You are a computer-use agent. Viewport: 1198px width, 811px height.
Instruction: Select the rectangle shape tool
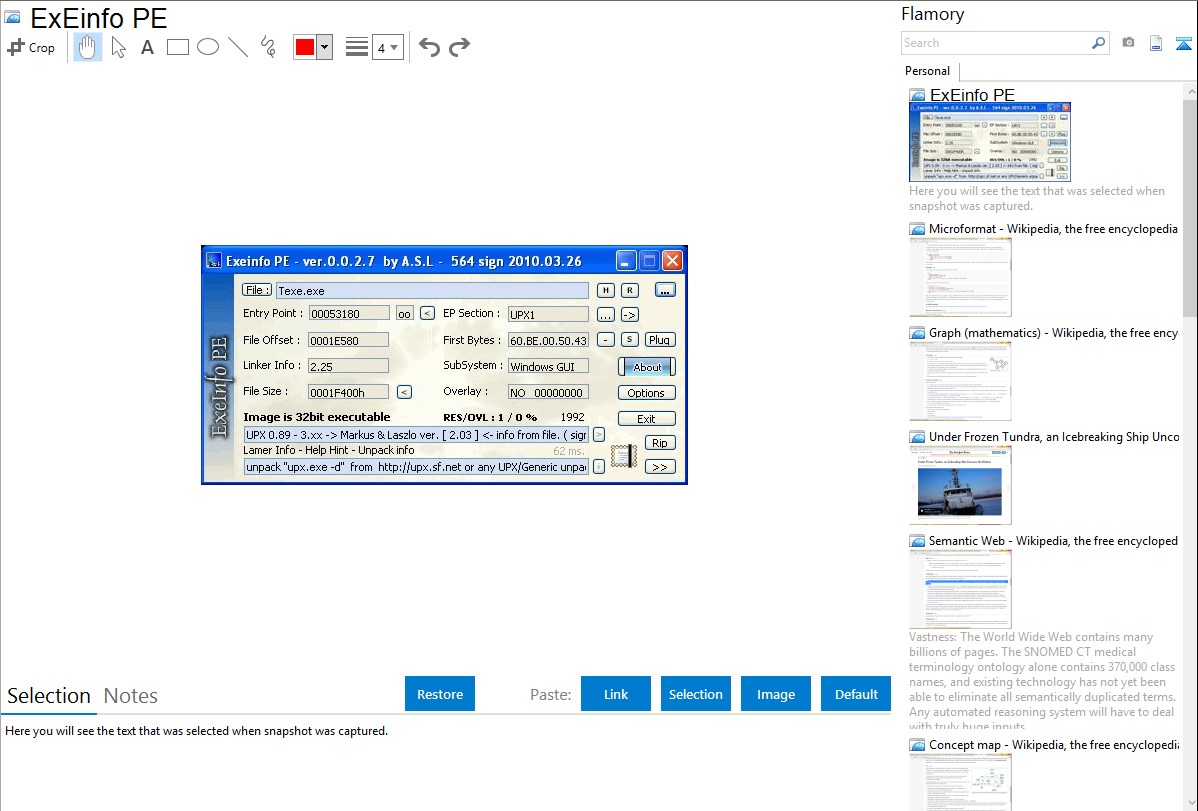[x=178, y=47]
